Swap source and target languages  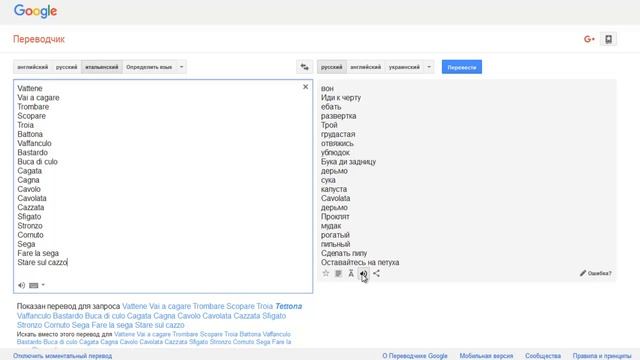tap(304, 67)
